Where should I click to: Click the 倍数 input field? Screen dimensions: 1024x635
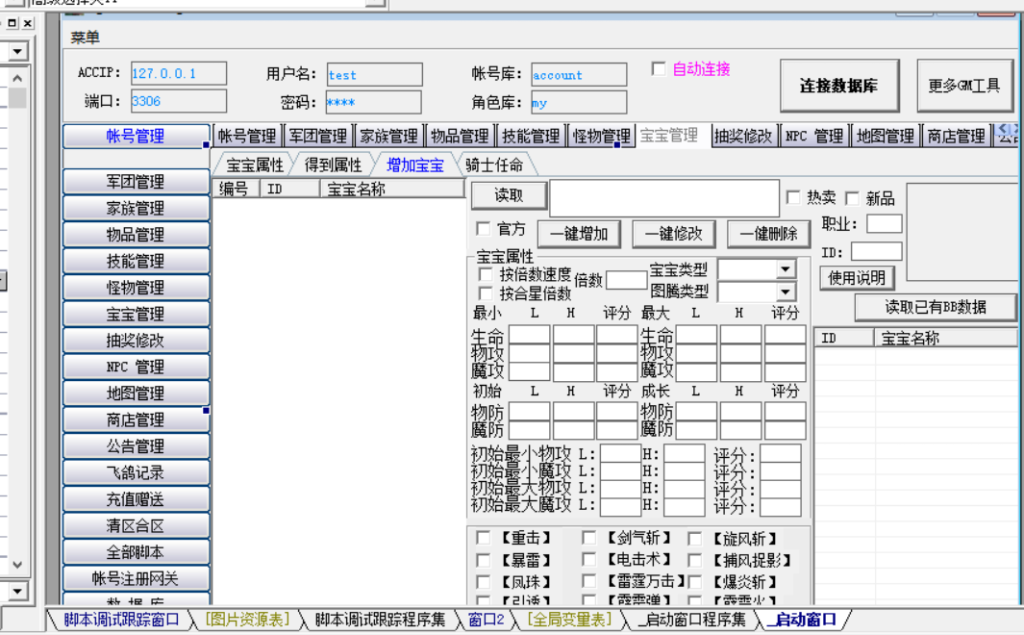[x=626, y=280]
